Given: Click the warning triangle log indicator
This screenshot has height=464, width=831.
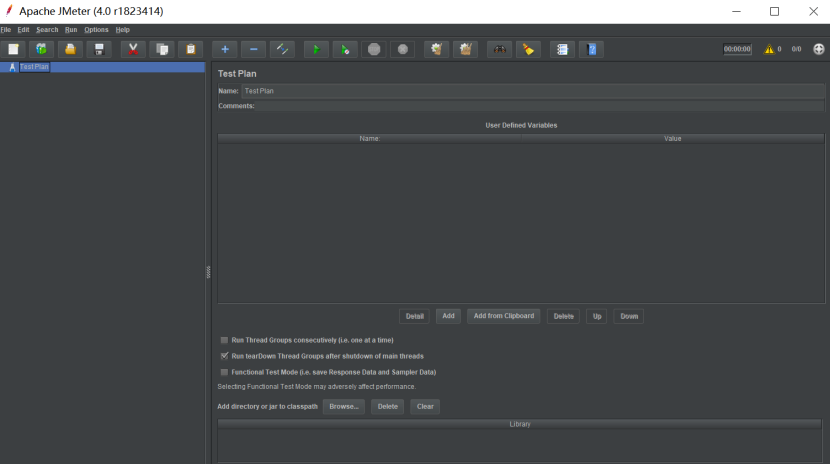Looking at the screenshot, I should [769, 49].
